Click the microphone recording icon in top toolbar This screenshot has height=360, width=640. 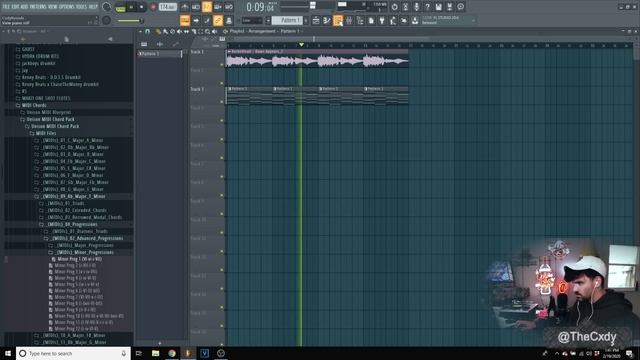point(416,7)
